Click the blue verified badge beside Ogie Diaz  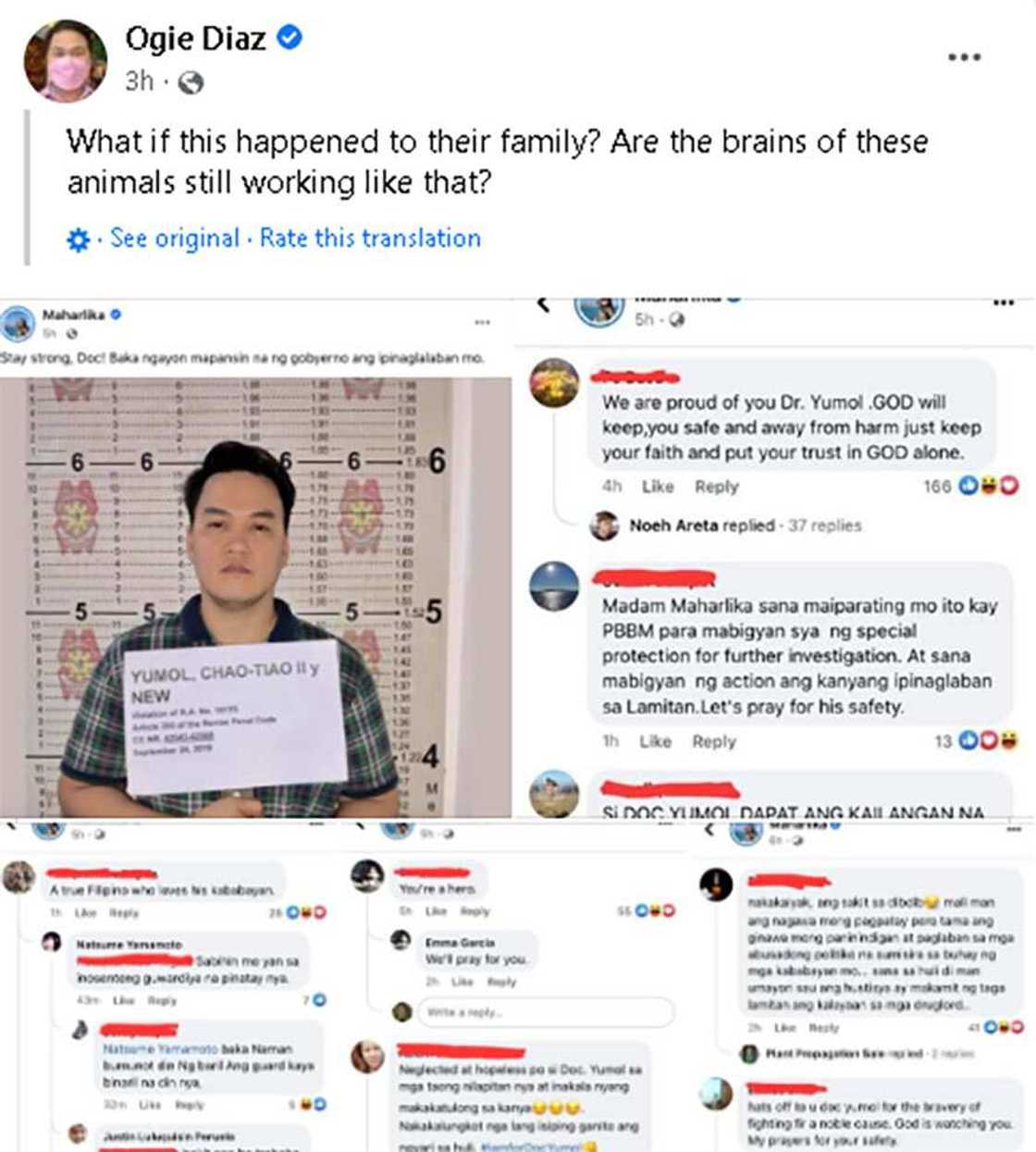point(290,38)
